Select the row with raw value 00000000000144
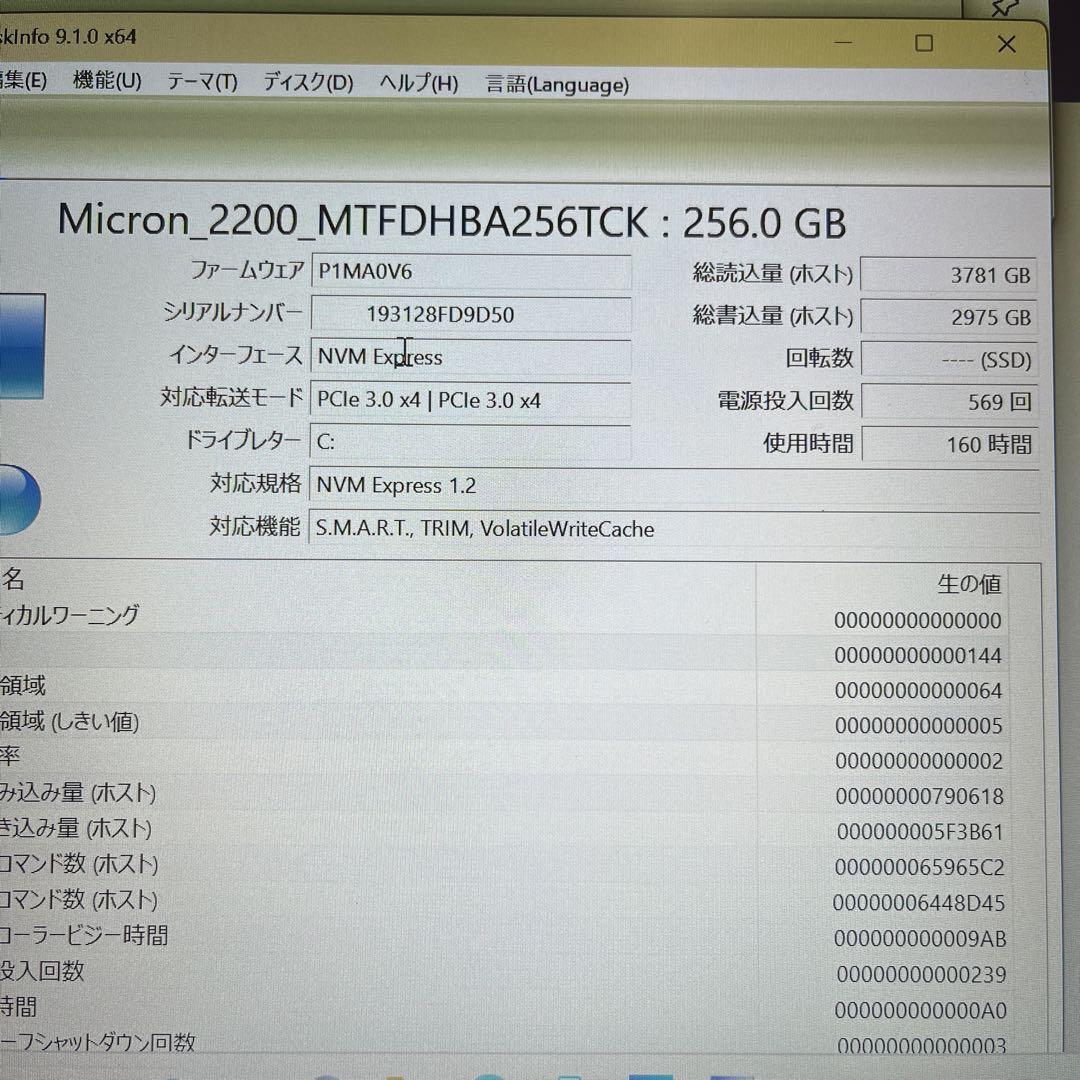Viewport: 1080px width, 1080px height. point(506,654)
